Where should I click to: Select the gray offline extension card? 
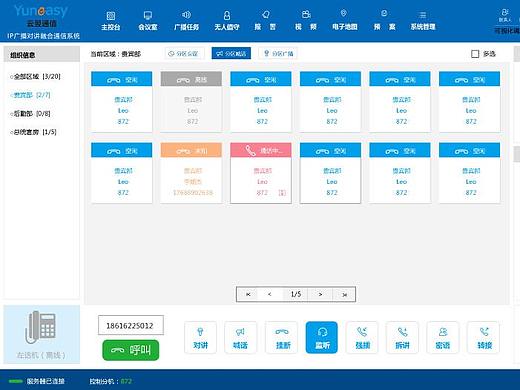[191, 102]
